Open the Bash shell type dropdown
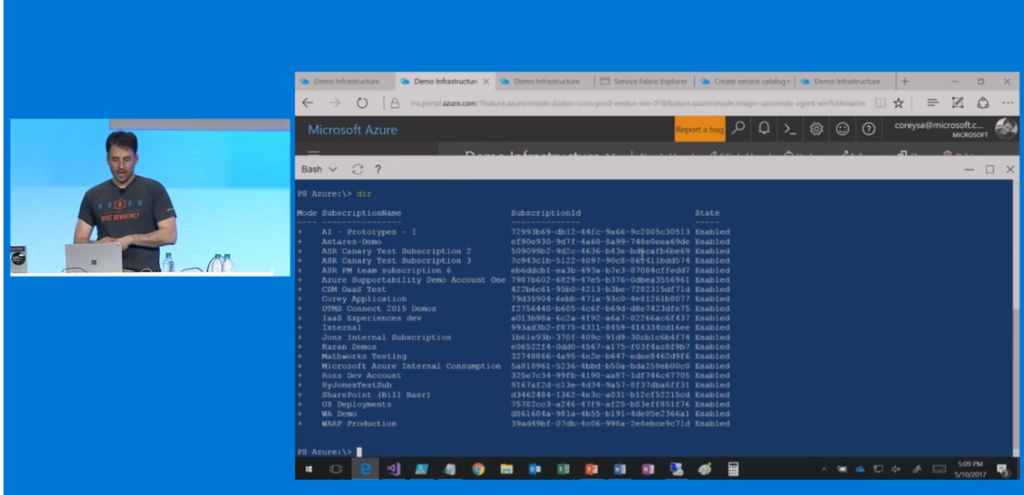This screenshot has height=495, width=1024. pyautogui.click(x=319, y=169)
